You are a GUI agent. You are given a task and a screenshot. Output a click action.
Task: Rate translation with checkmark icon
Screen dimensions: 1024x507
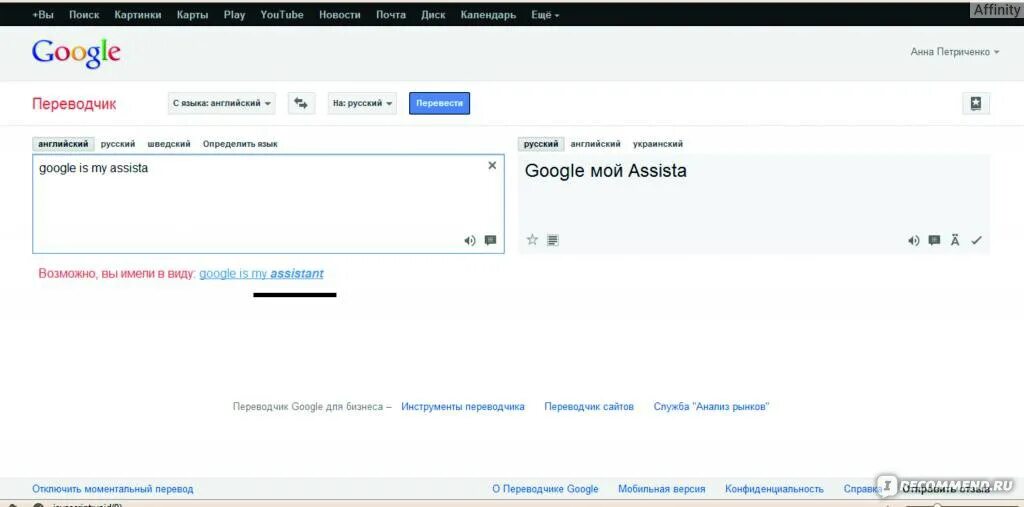976,240
